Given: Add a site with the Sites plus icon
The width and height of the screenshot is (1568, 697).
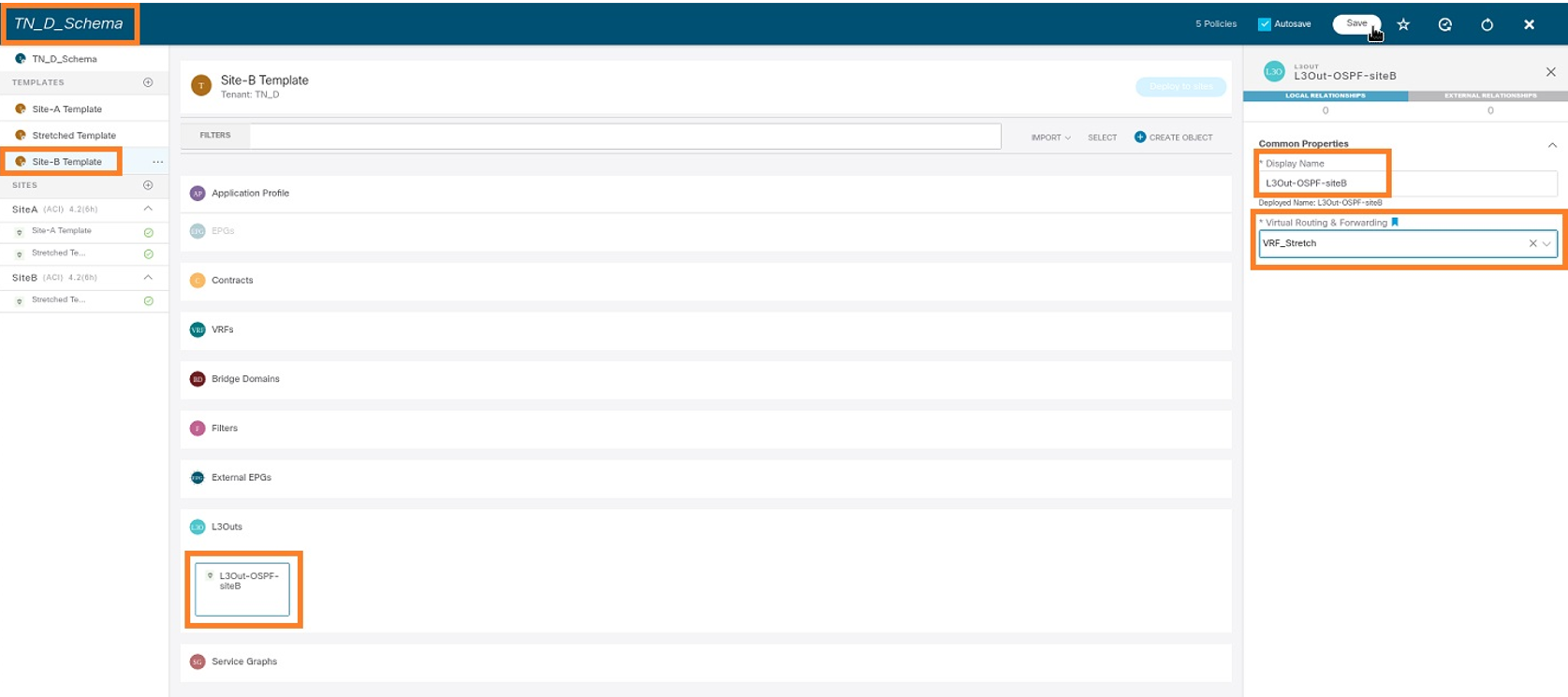Looking at the screenshot, I should [x=148, y=185].
